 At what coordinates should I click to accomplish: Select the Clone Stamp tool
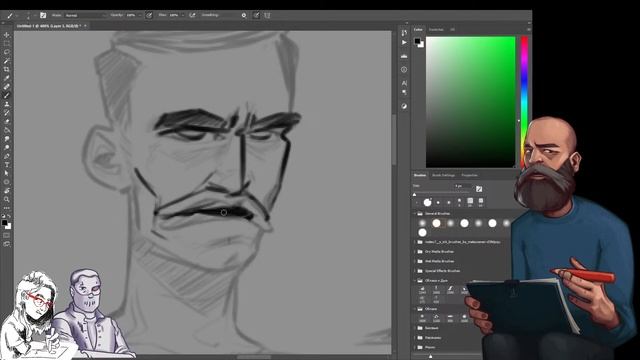[7, 104]
